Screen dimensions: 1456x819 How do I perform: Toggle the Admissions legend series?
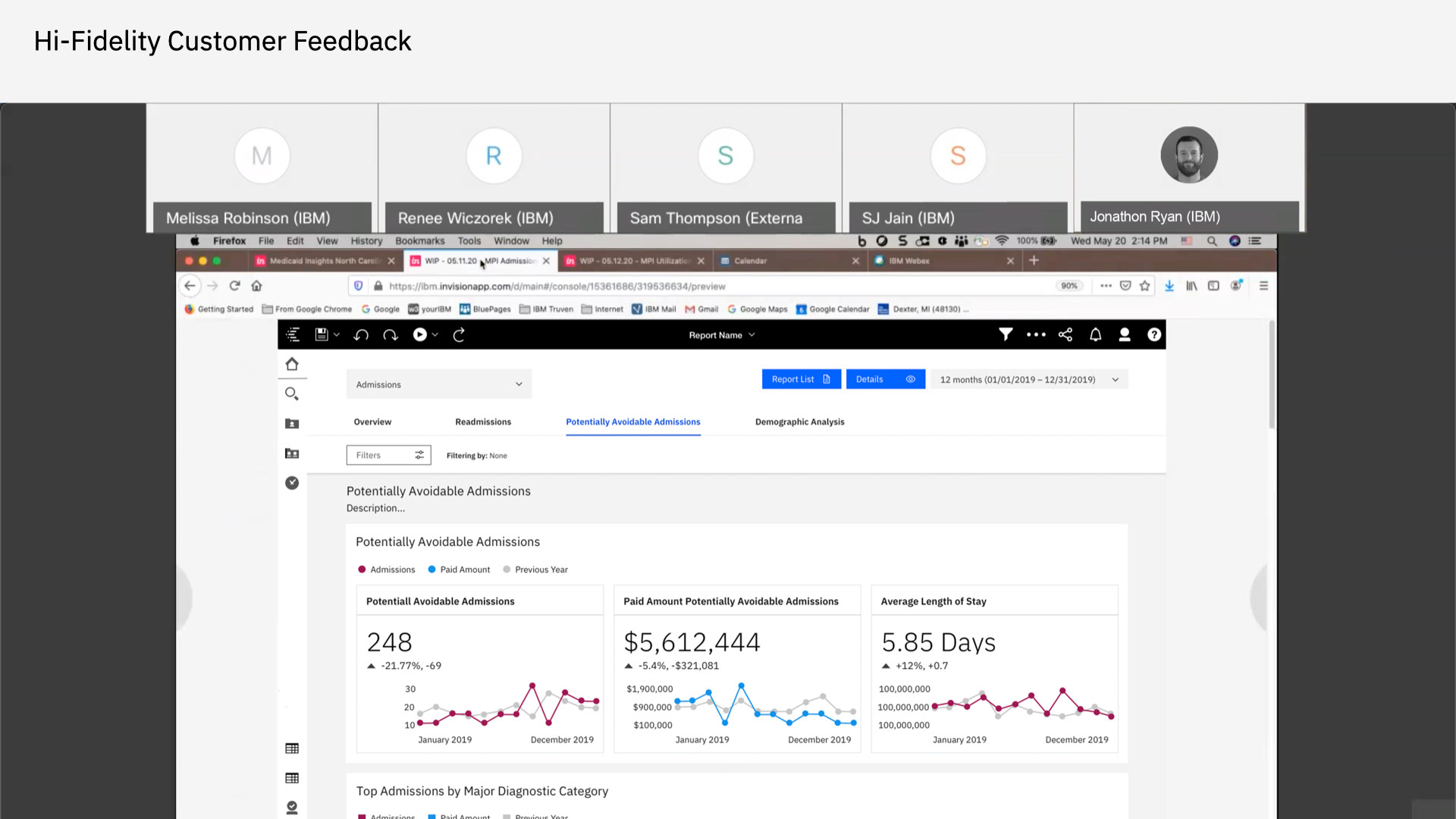[x=387, y=570]
